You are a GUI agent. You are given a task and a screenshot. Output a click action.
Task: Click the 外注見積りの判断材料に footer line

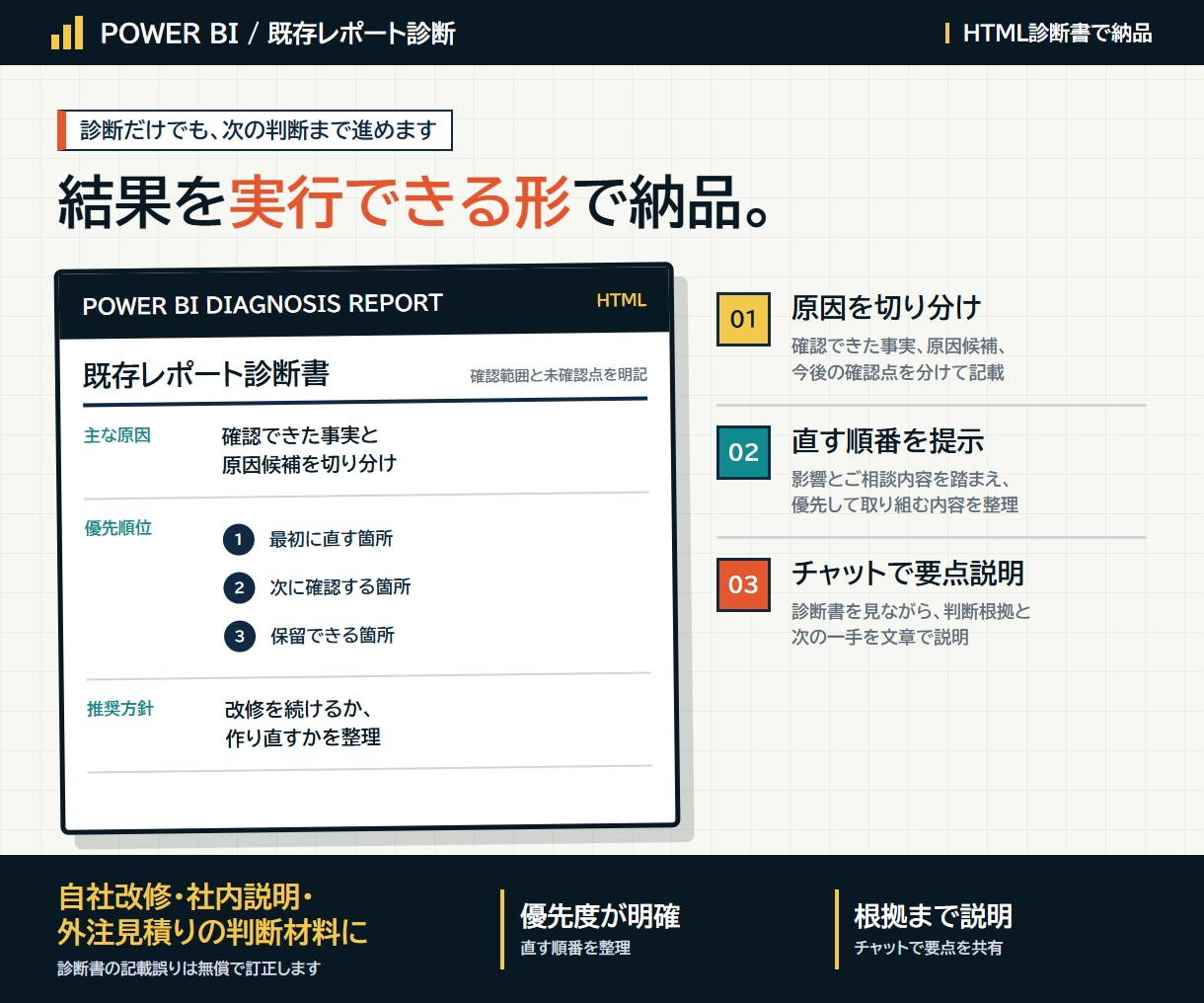click(x=212, y=932)
